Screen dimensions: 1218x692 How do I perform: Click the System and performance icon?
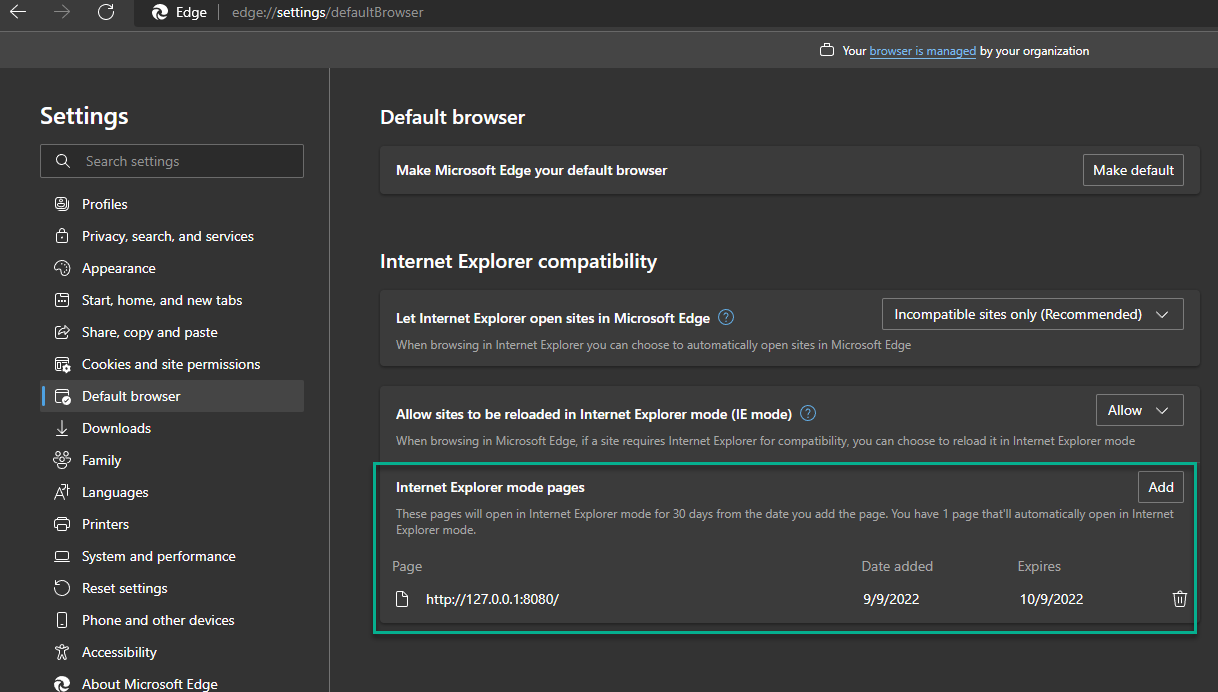[x=62, y=556]
